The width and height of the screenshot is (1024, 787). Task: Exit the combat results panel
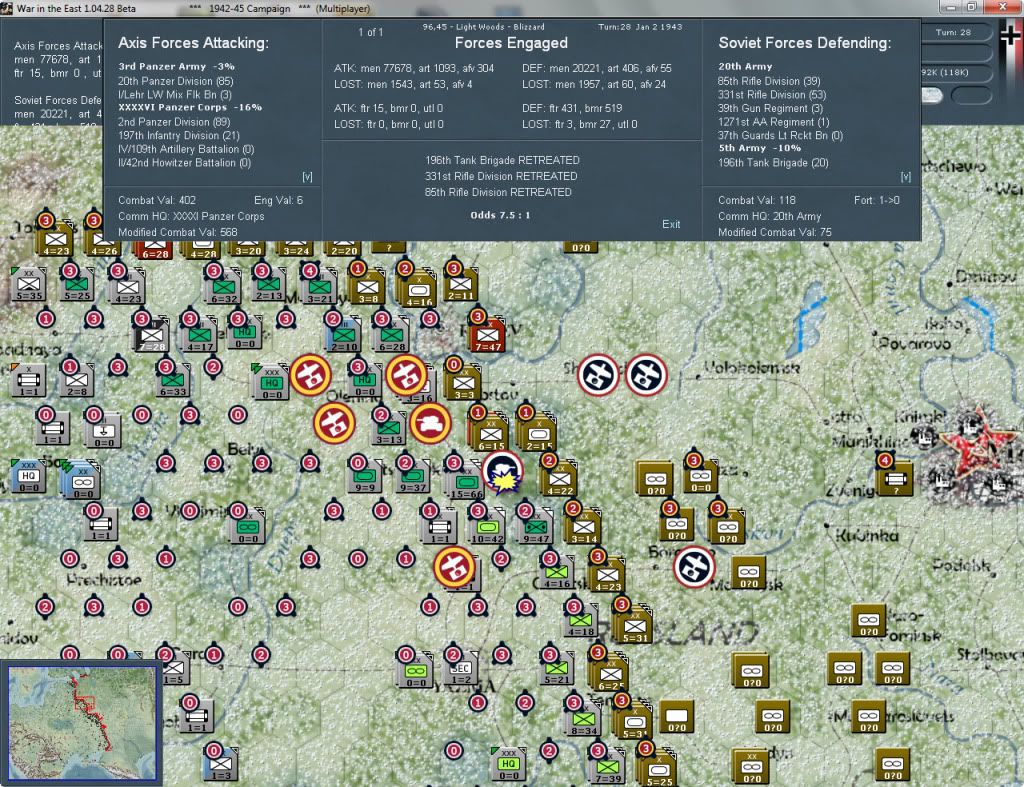(671, 224)
